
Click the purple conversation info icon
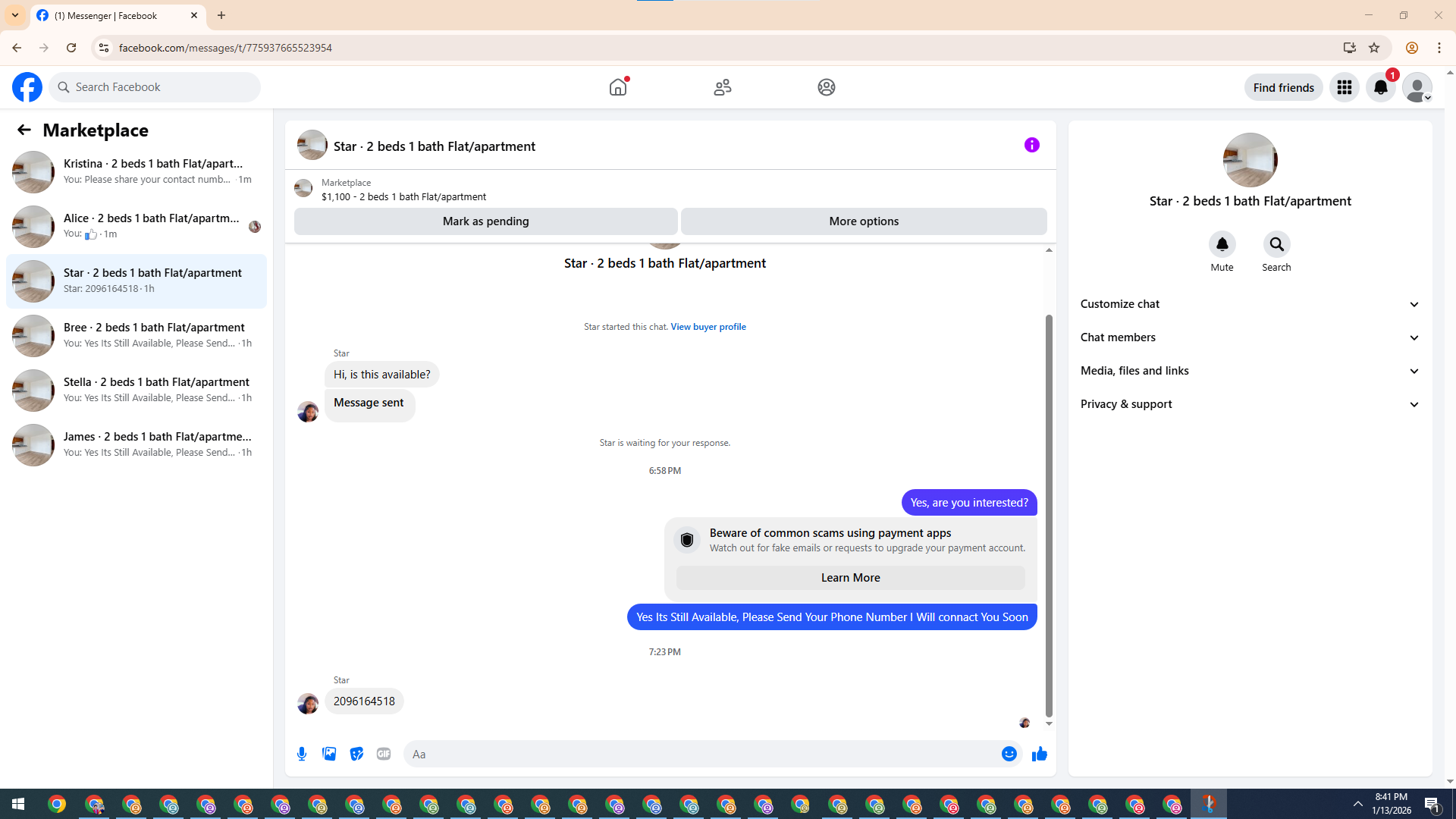click(x=1031, y=145)
